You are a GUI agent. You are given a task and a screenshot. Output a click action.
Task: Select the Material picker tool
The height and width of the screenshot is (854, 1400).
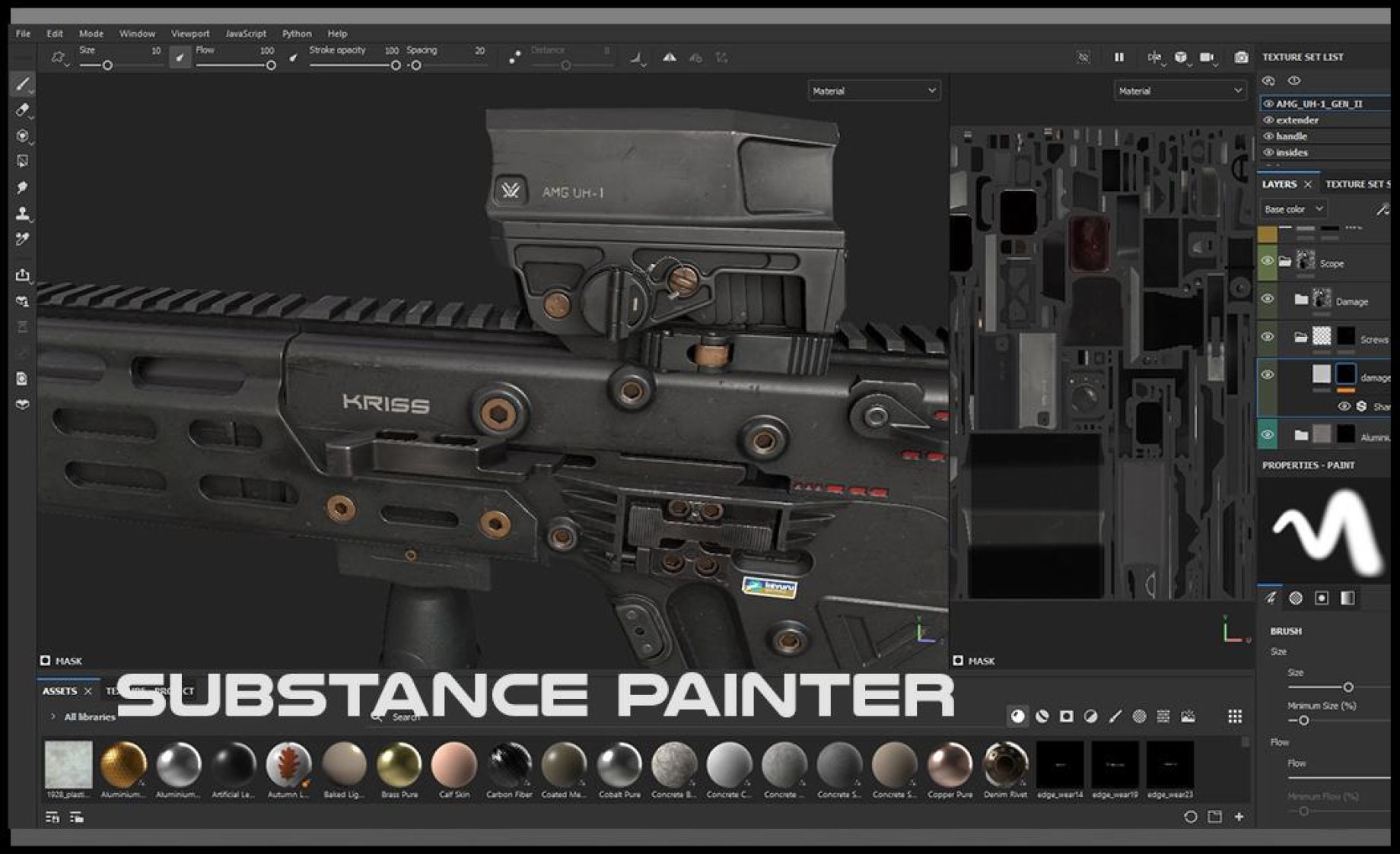pos(23,239)
